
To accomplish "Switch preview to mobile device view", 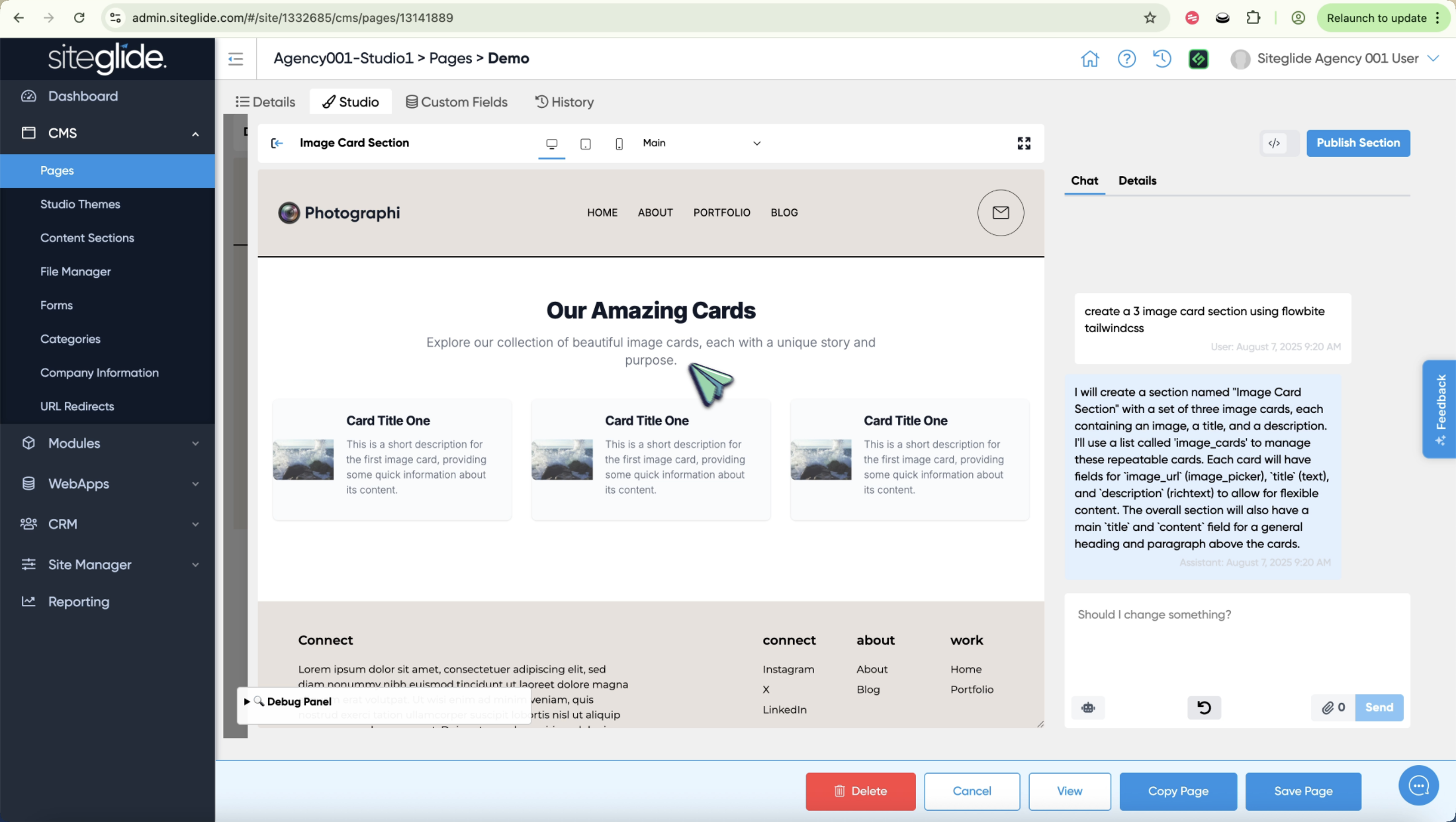I will click(x=619, y=144).
